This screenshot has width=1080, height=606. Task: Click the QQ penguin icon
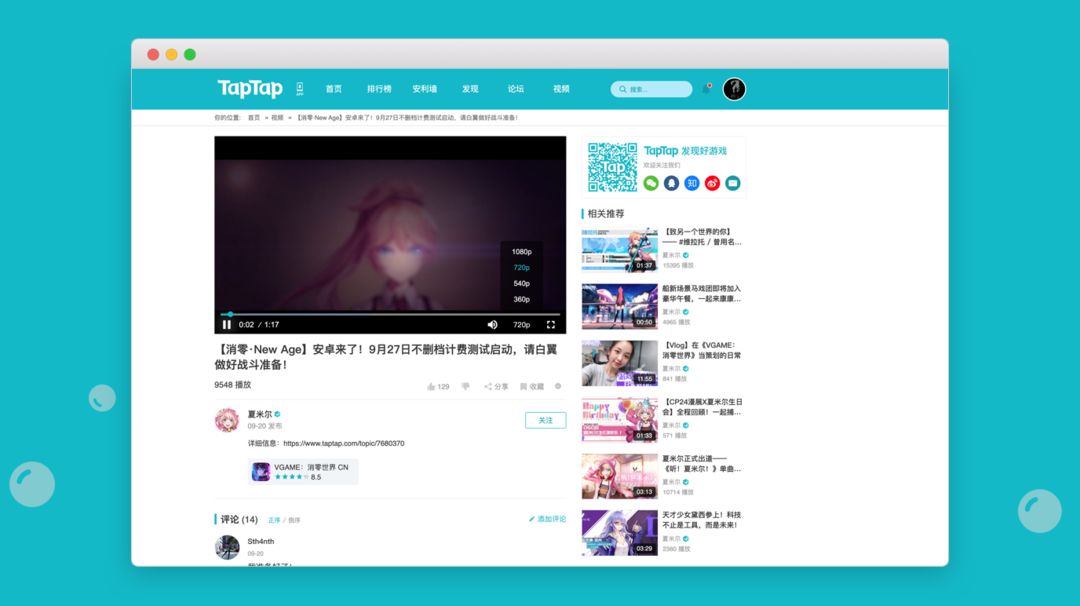672,183
